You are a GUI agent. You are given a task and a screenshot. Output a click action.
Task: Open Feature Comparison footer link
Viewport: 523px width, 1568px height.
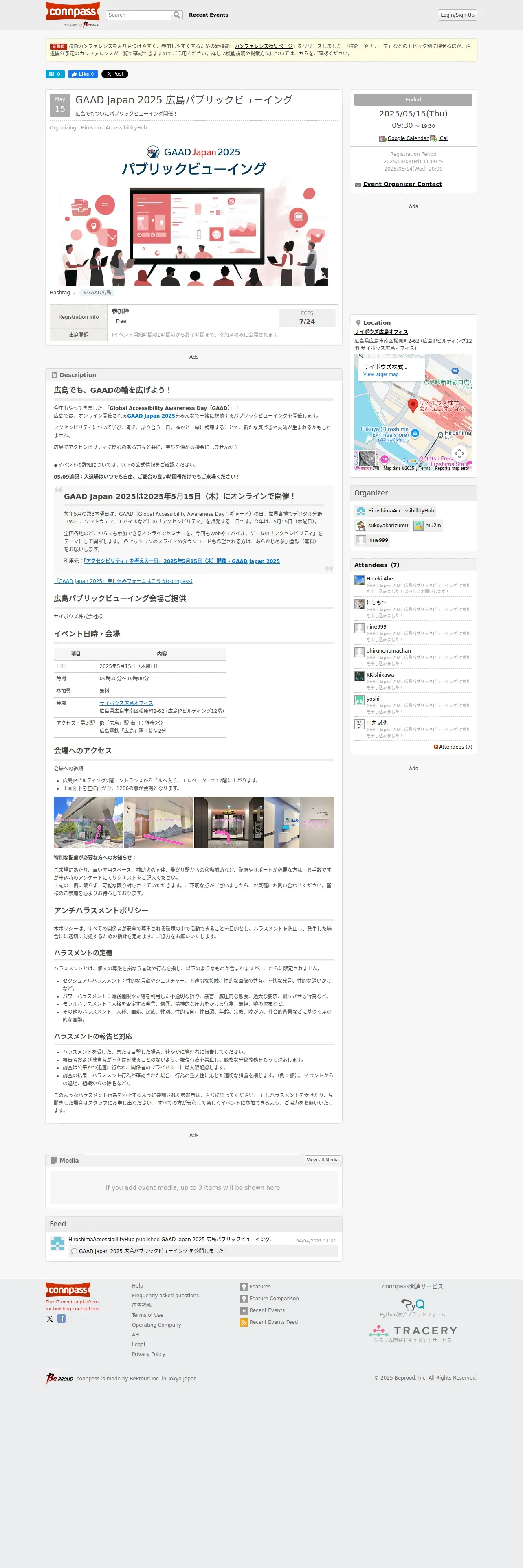click(x=274, y=1299)
